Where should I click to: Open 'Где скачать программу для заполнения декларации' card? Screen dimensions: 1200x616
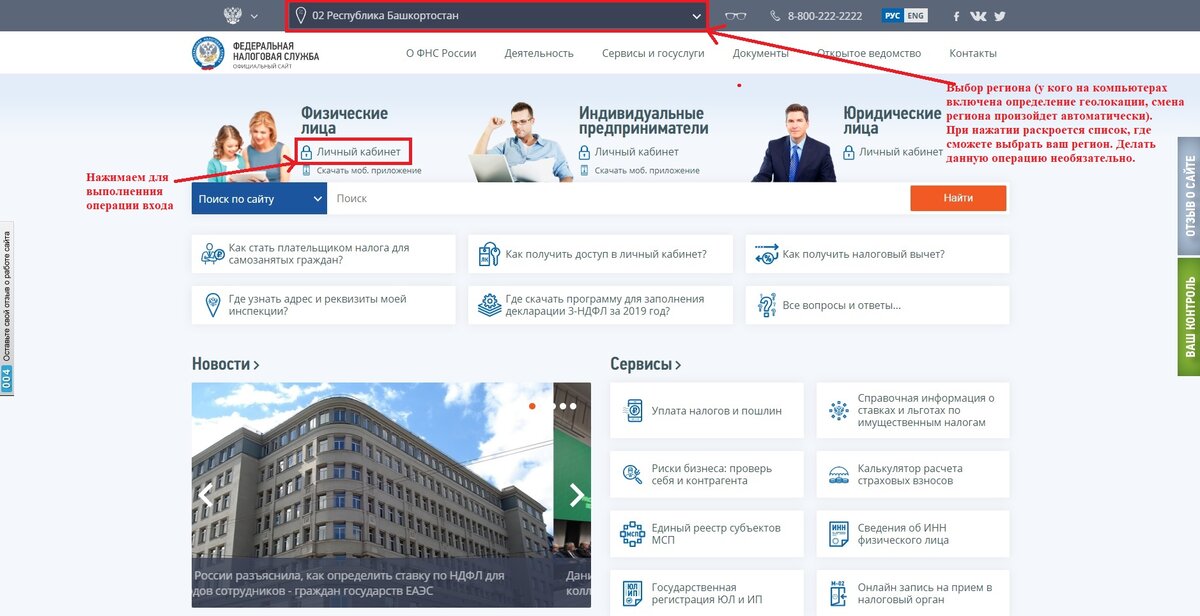pos(600,305)
